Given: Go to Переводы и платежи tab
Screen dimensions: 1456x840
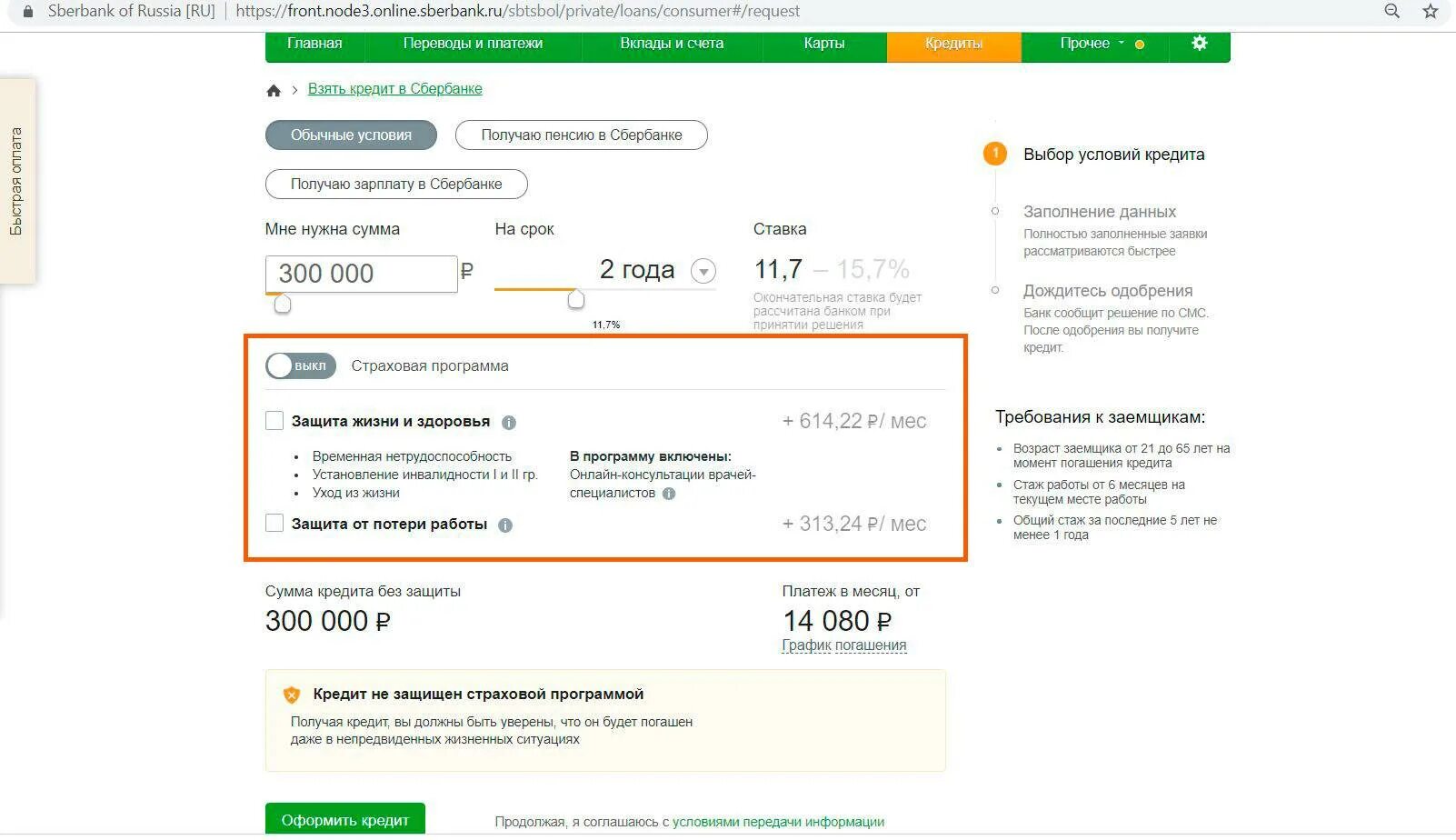Looking at the screenshot, I should [x=473, y=43].
